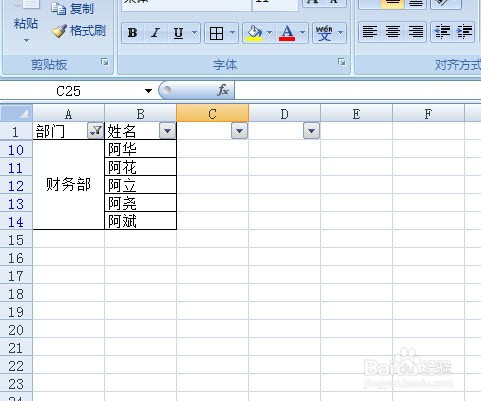Open font color dropdown arrow
The height and width of the screenshot is (401, 481).
(302, 33)
